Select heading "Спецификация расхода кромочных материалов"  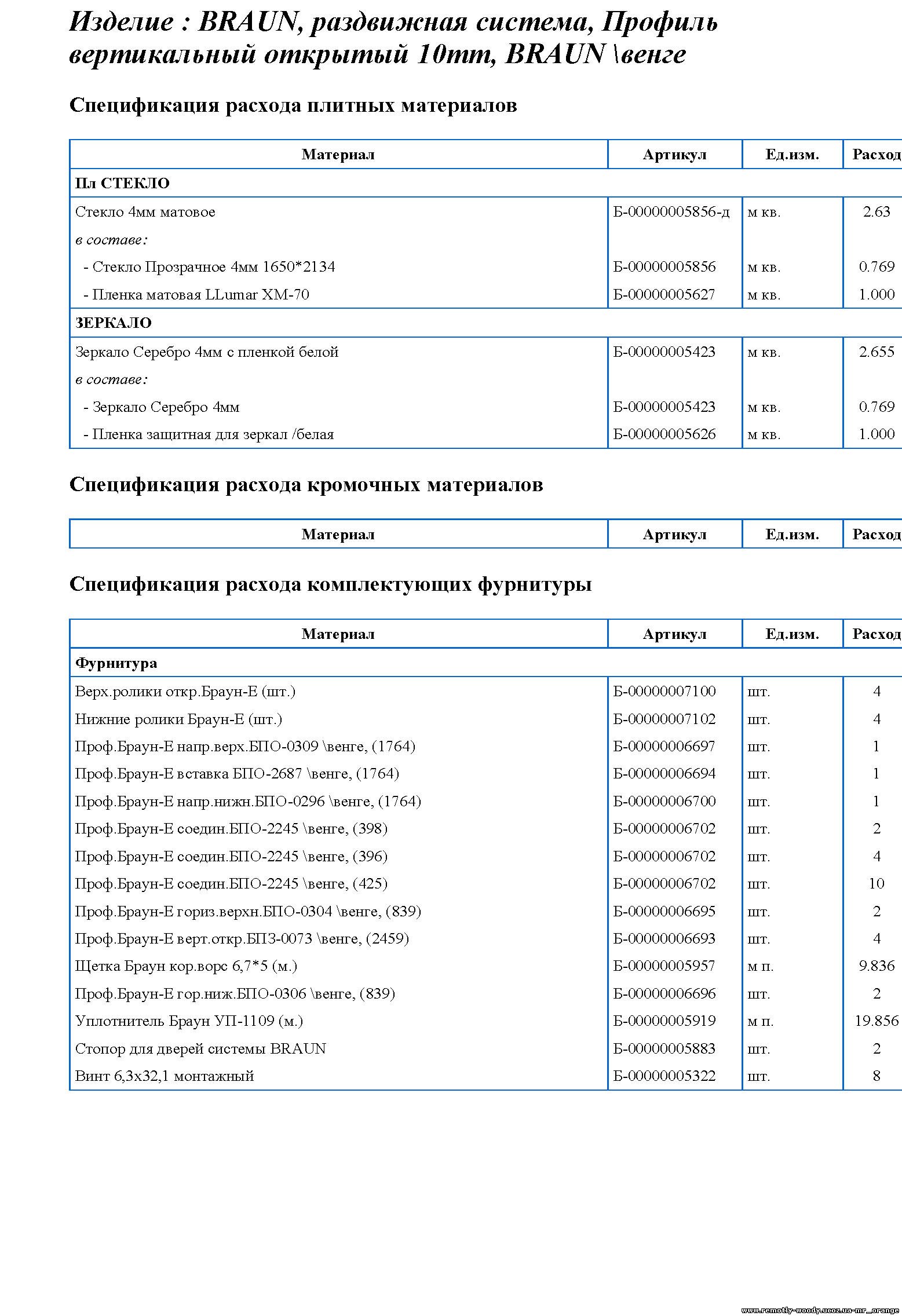click(x=306, y=484)
